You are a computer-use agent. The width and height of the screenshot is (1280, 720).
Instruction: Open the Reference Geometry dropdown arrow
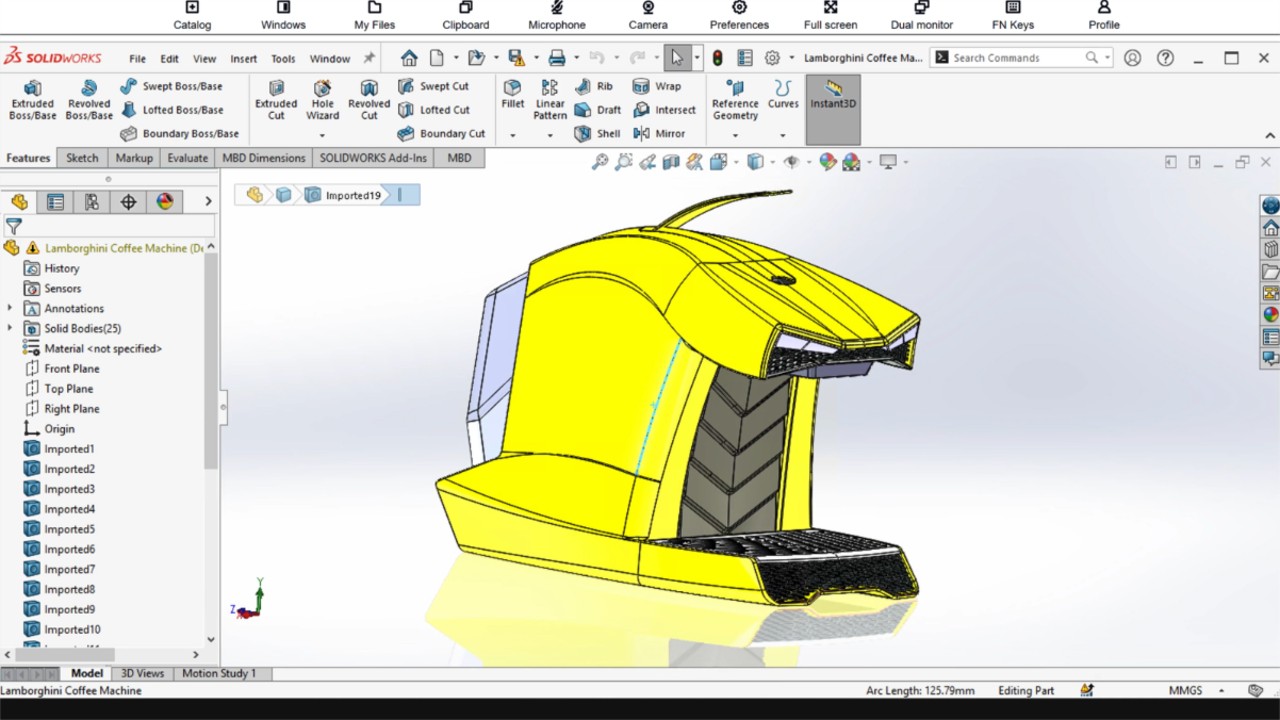point(735,135)
